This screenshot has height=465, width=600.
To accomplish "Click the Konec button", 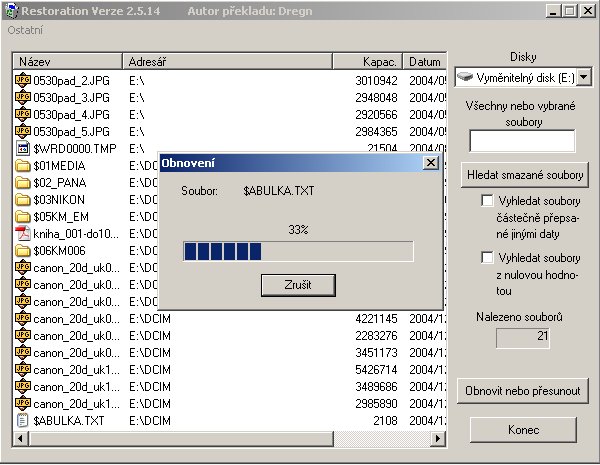I will click(523, 430).
